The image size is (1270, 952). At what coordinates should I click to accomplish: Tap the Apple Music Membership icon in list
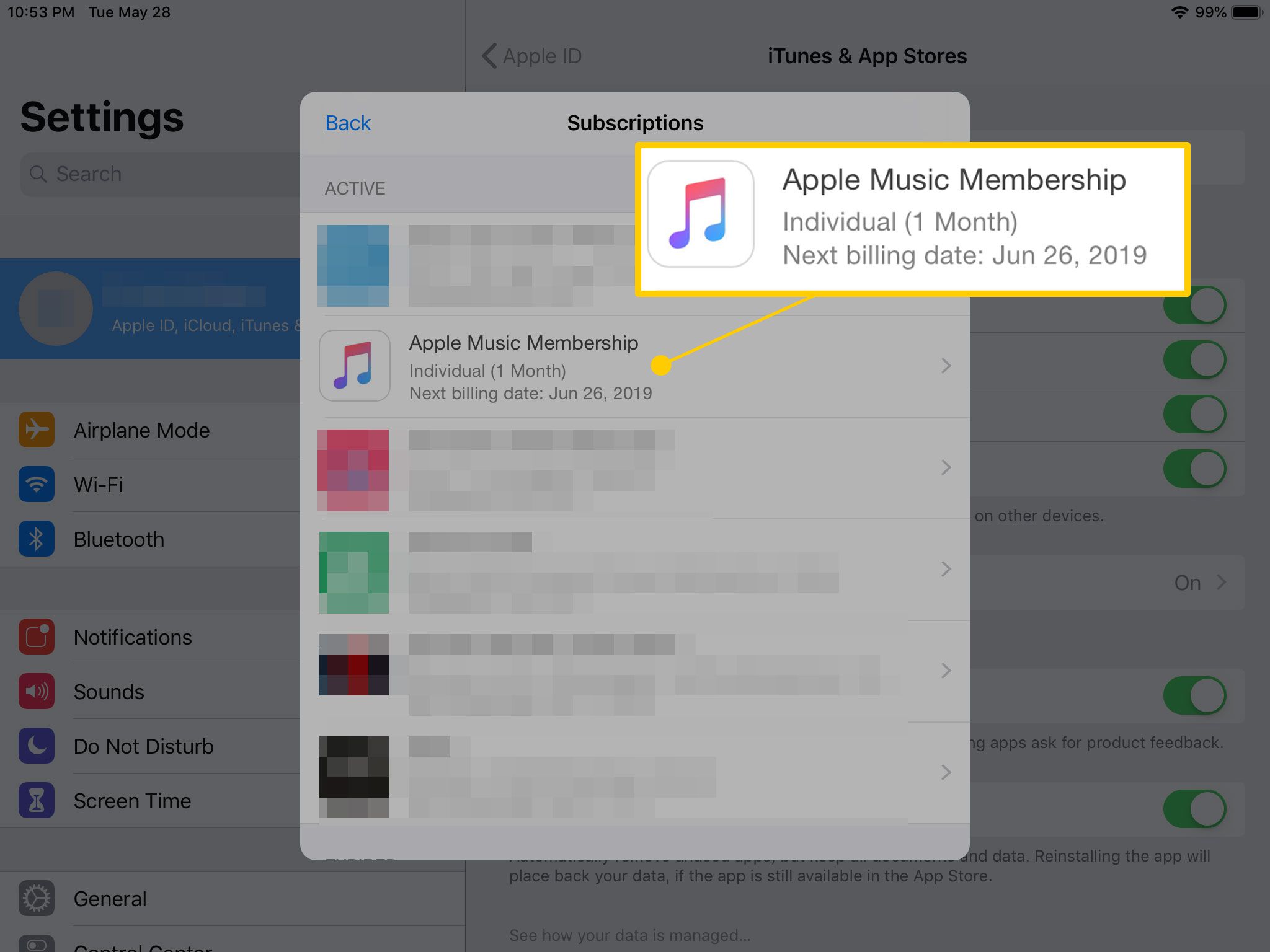click(x=355, y=366)
